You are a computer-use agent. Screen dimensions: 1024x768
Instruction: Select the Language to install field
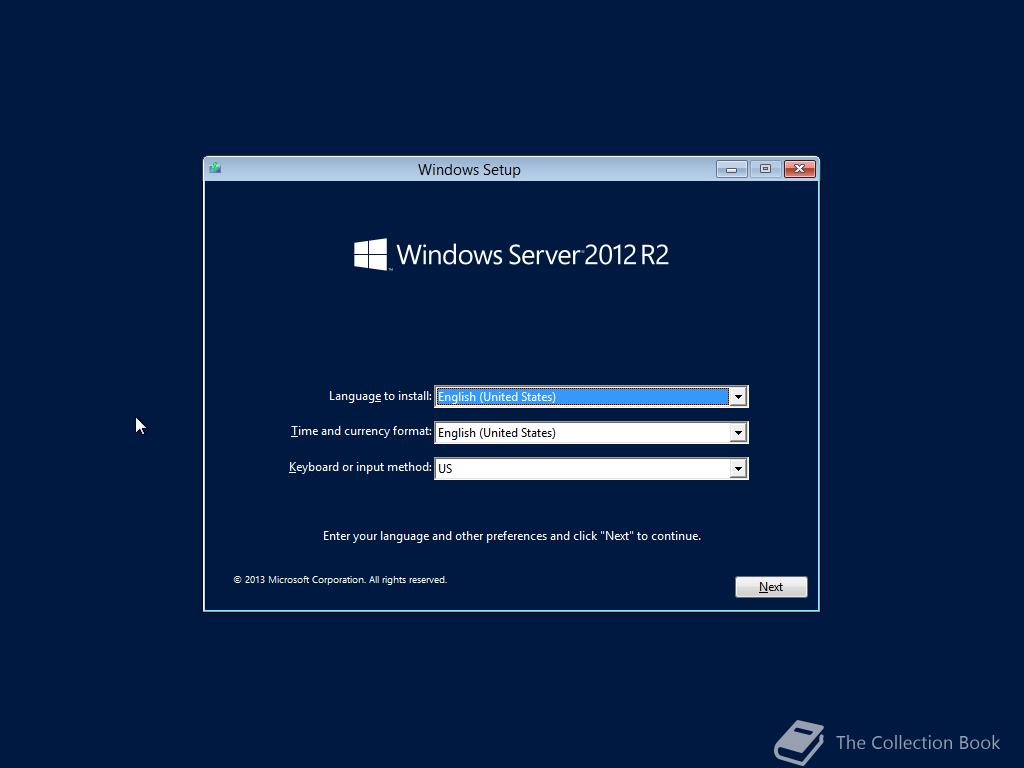(x=591, y=396)
